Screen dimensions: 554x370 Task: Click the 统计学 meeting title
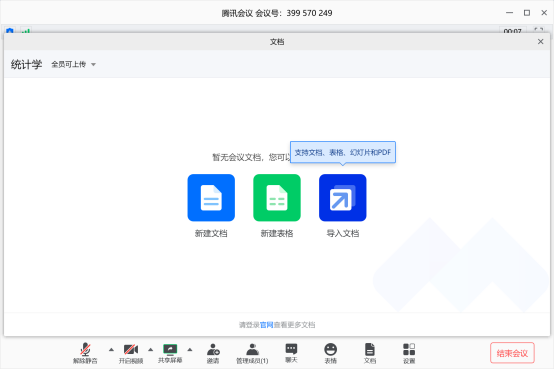26,64
